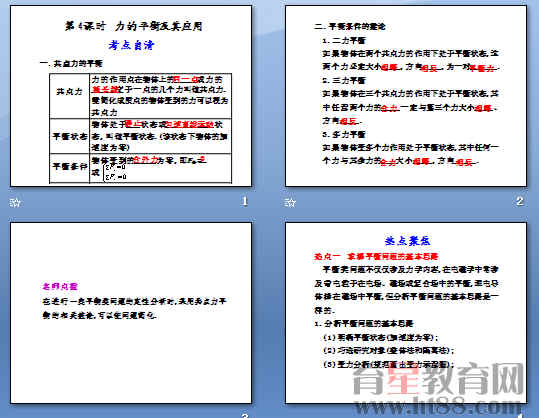The height and width of the screenshot is (418, 539).
Task: Click the 共点力 table cell on slide 1
Action: 69,92
